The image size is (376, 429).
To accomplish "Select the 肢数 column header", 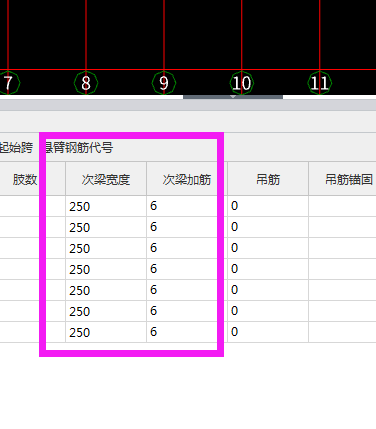I will 25,179.
